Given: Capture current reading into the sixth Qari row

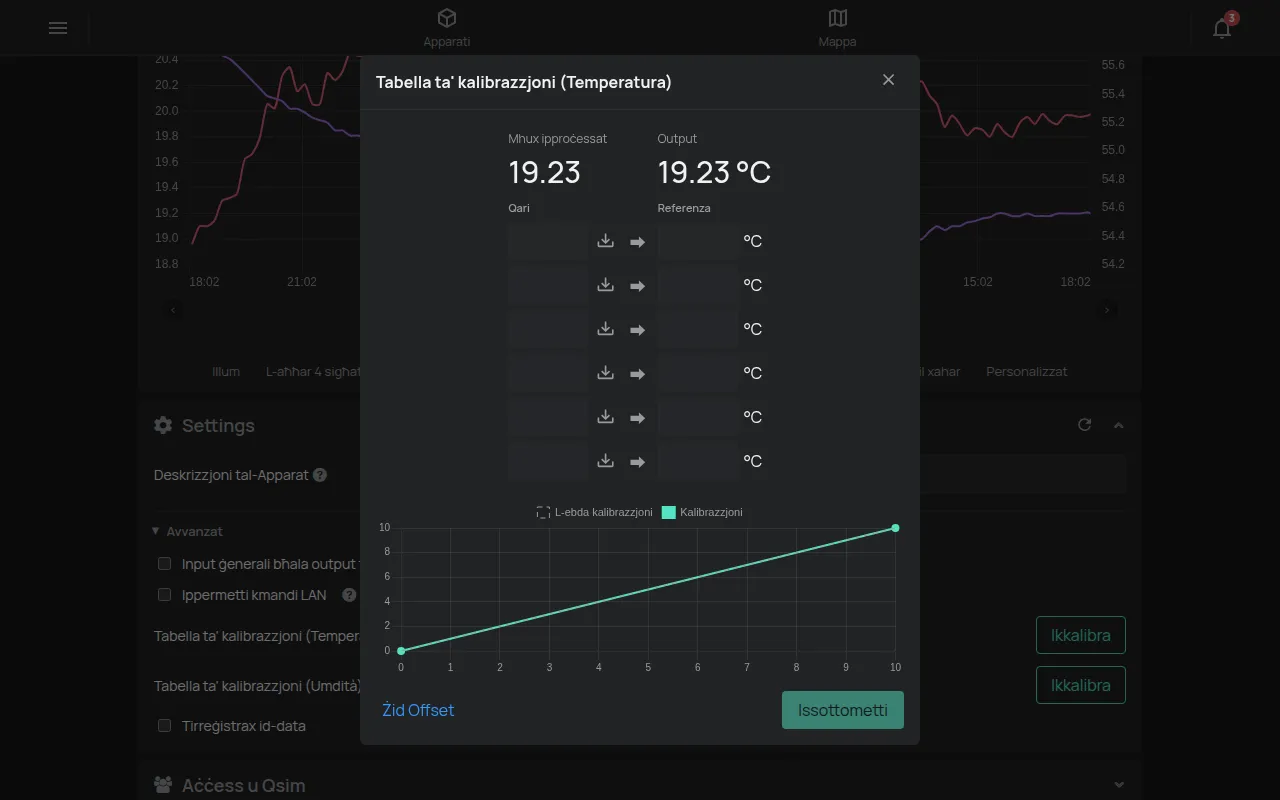Looking at the screenshot, I should [x=605, y=461].
